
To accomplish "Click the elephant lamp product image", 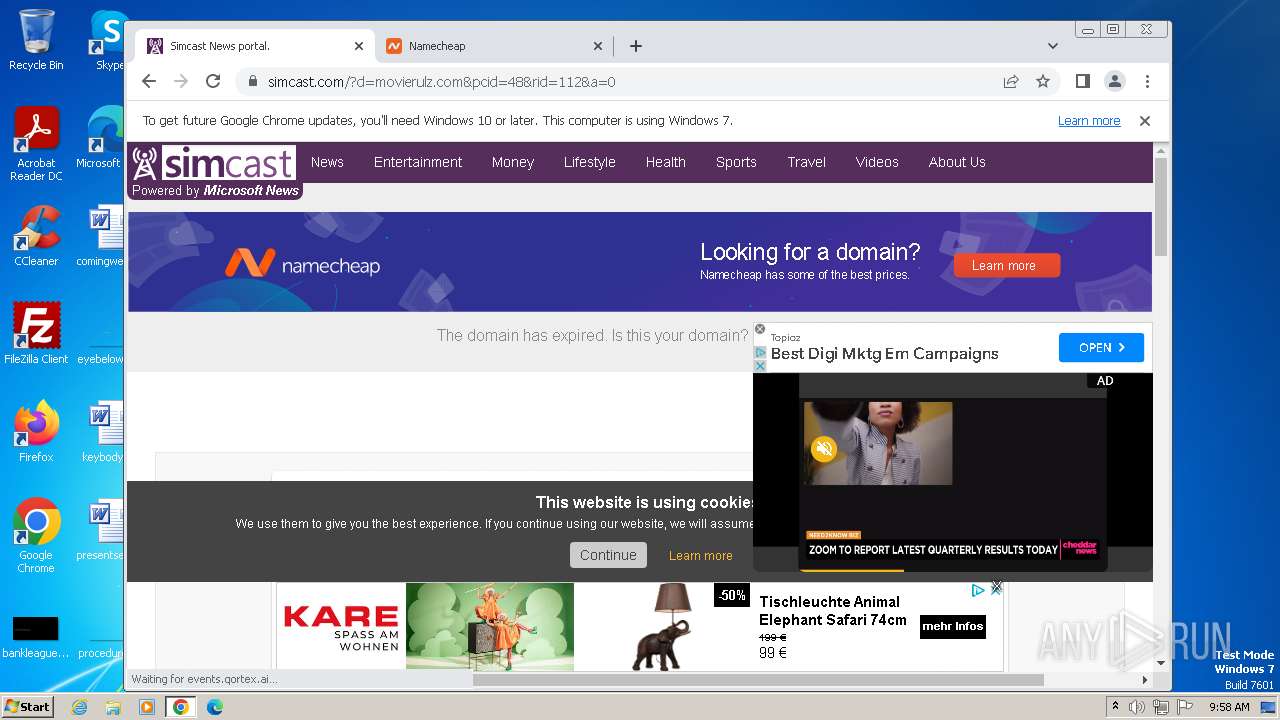I will [x=661, y=627].
